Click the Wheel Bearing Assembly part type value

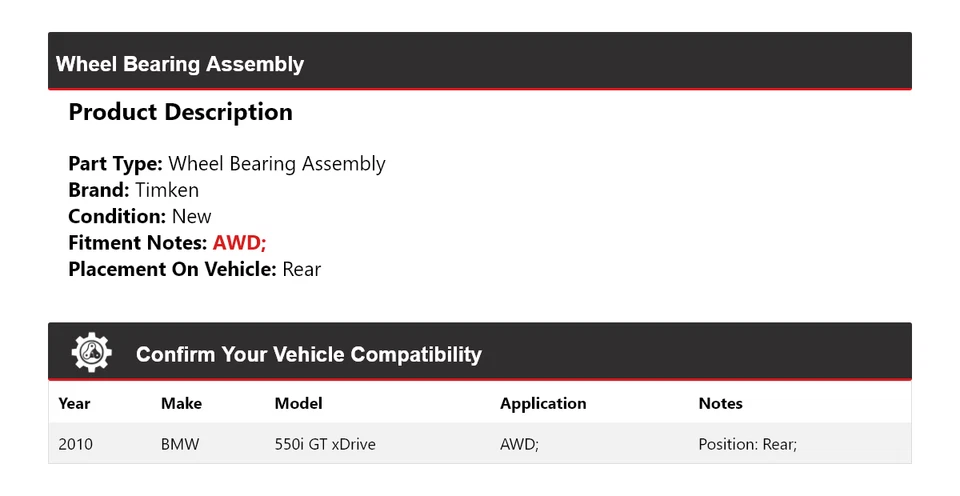[276, 164]
